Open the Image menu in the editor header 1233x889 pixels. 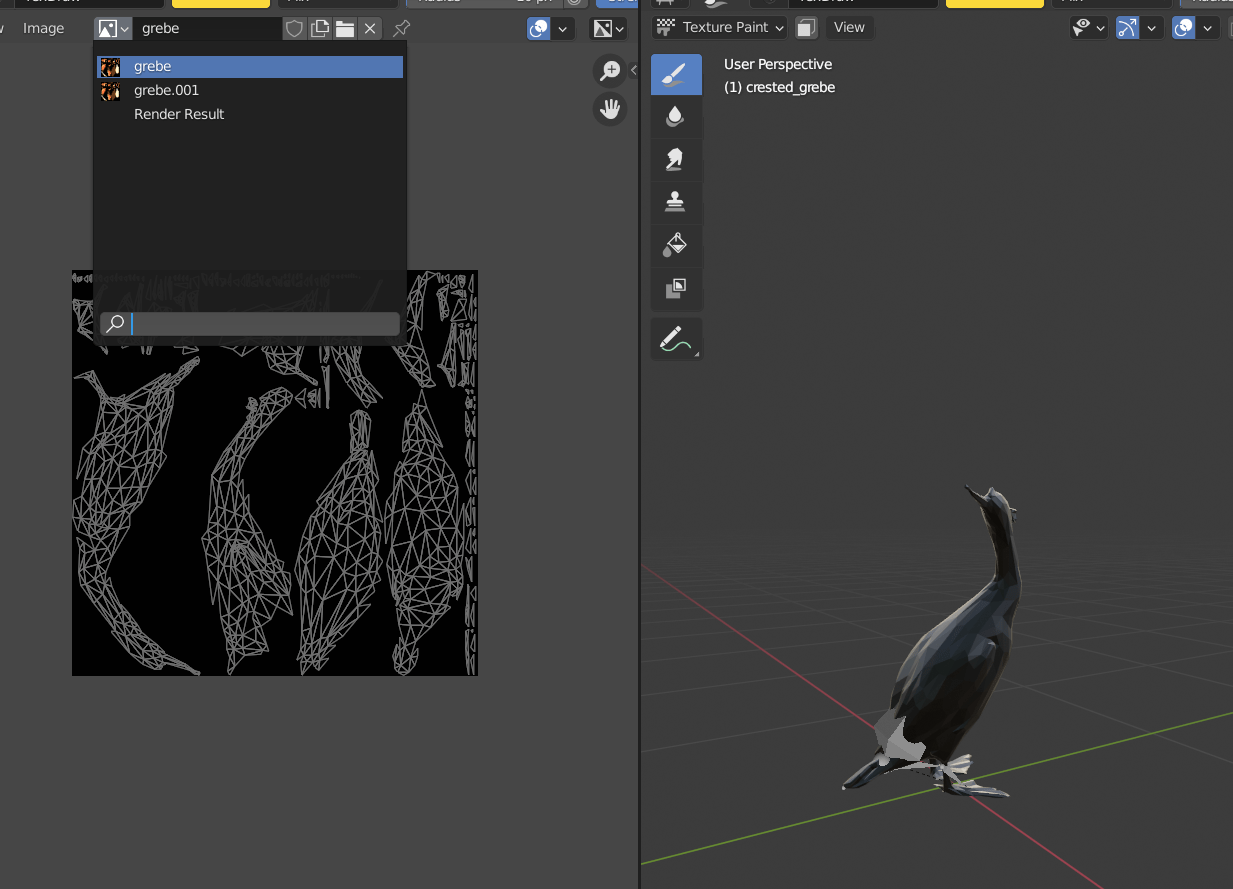[x=42, y=28]
